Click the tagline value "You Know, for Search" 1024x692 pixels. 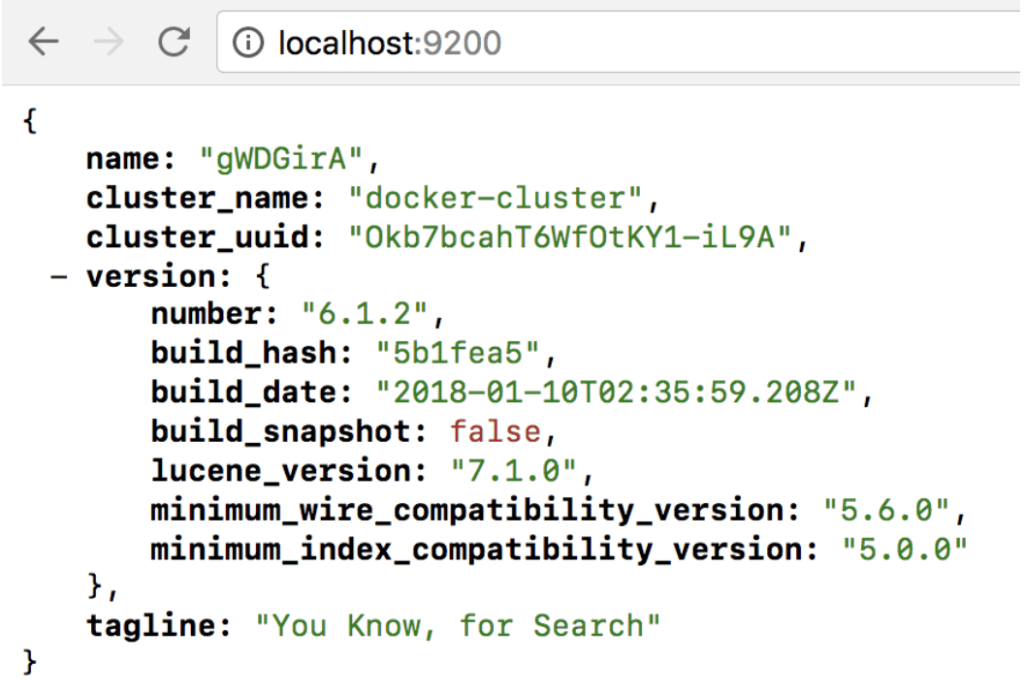click(x=458, y=625)
